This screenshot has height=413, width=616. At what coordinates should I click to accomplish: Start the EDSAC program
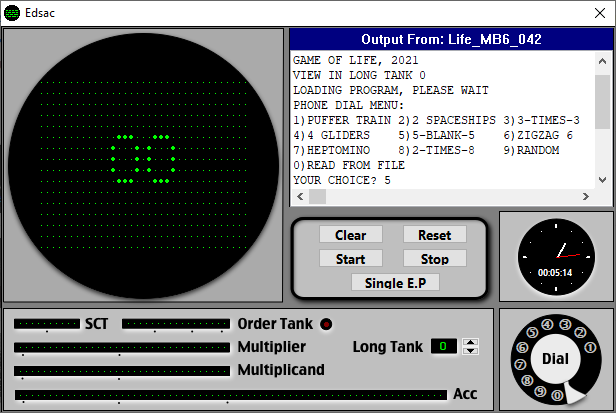pos(350,259)
